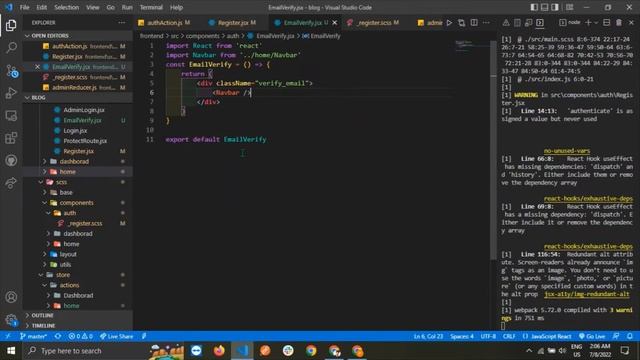Click master branch in status bar

[33, 336]
